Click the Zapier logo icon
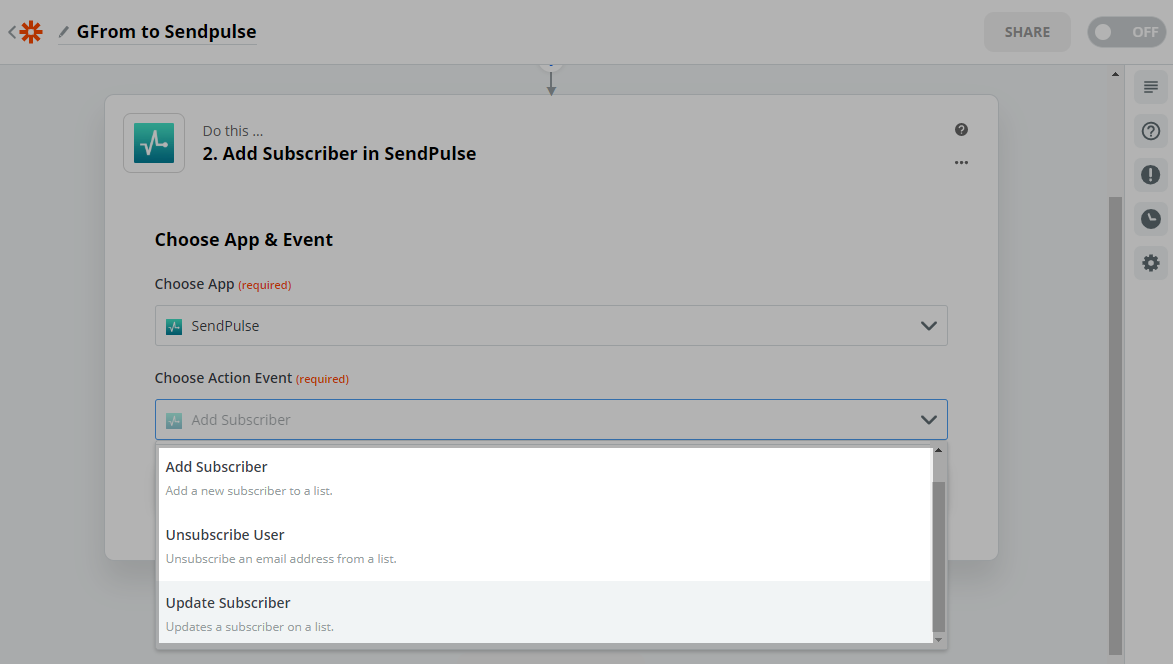Screen dimensions: 1173x664 [30, 31]
